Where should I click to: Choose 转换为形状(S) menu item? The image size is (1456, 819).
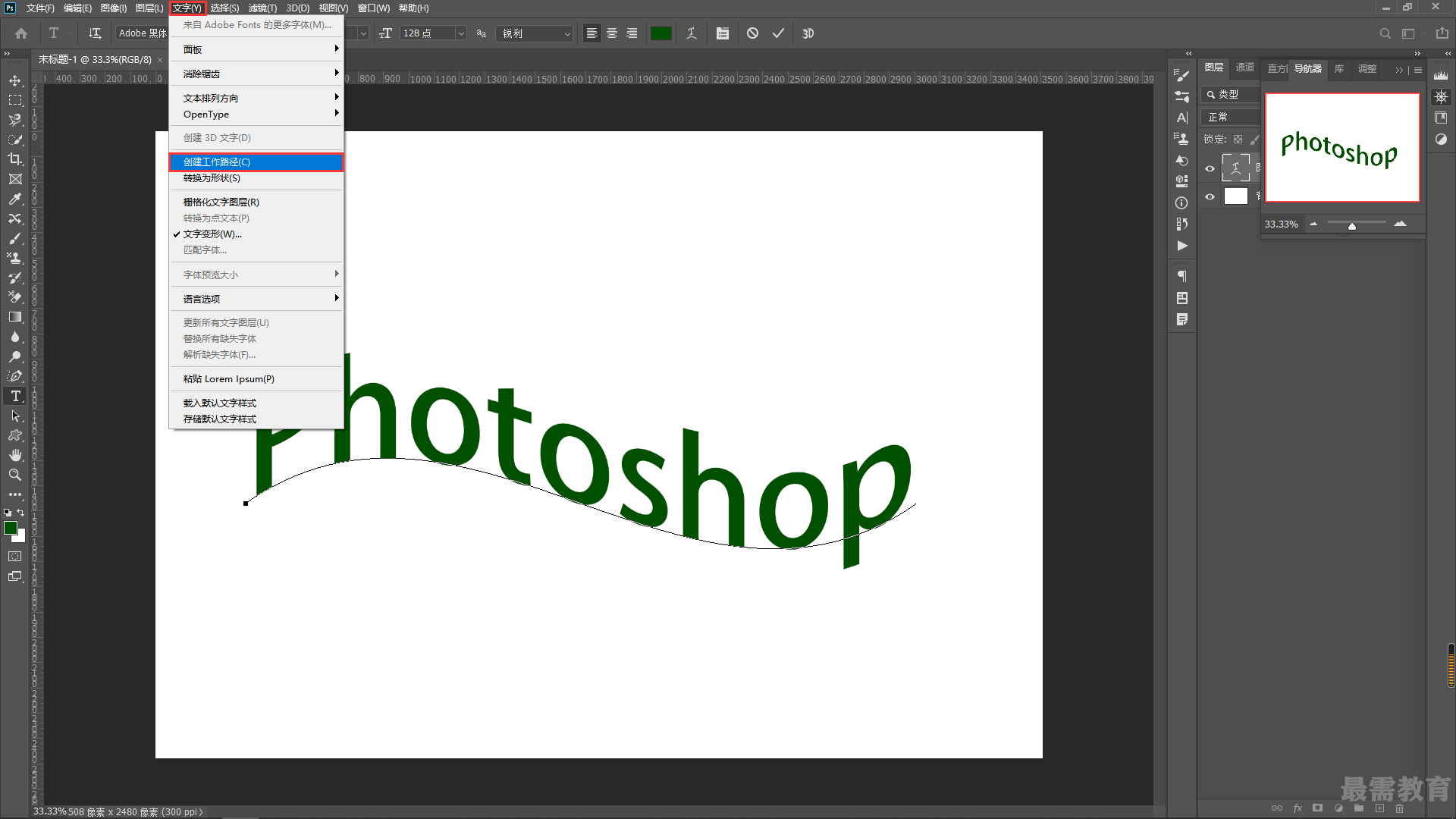[256, 178]
